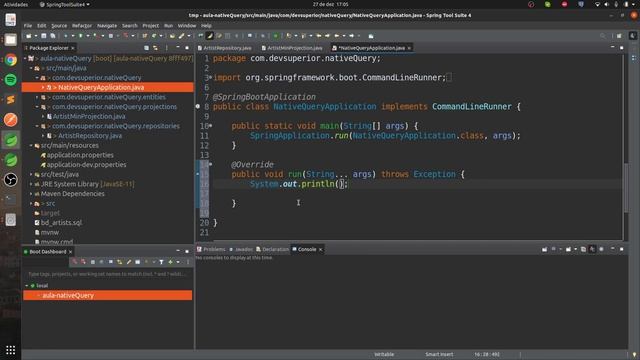
Task: Click Collapse All in Package Explorer
Action: click(147, 48)
